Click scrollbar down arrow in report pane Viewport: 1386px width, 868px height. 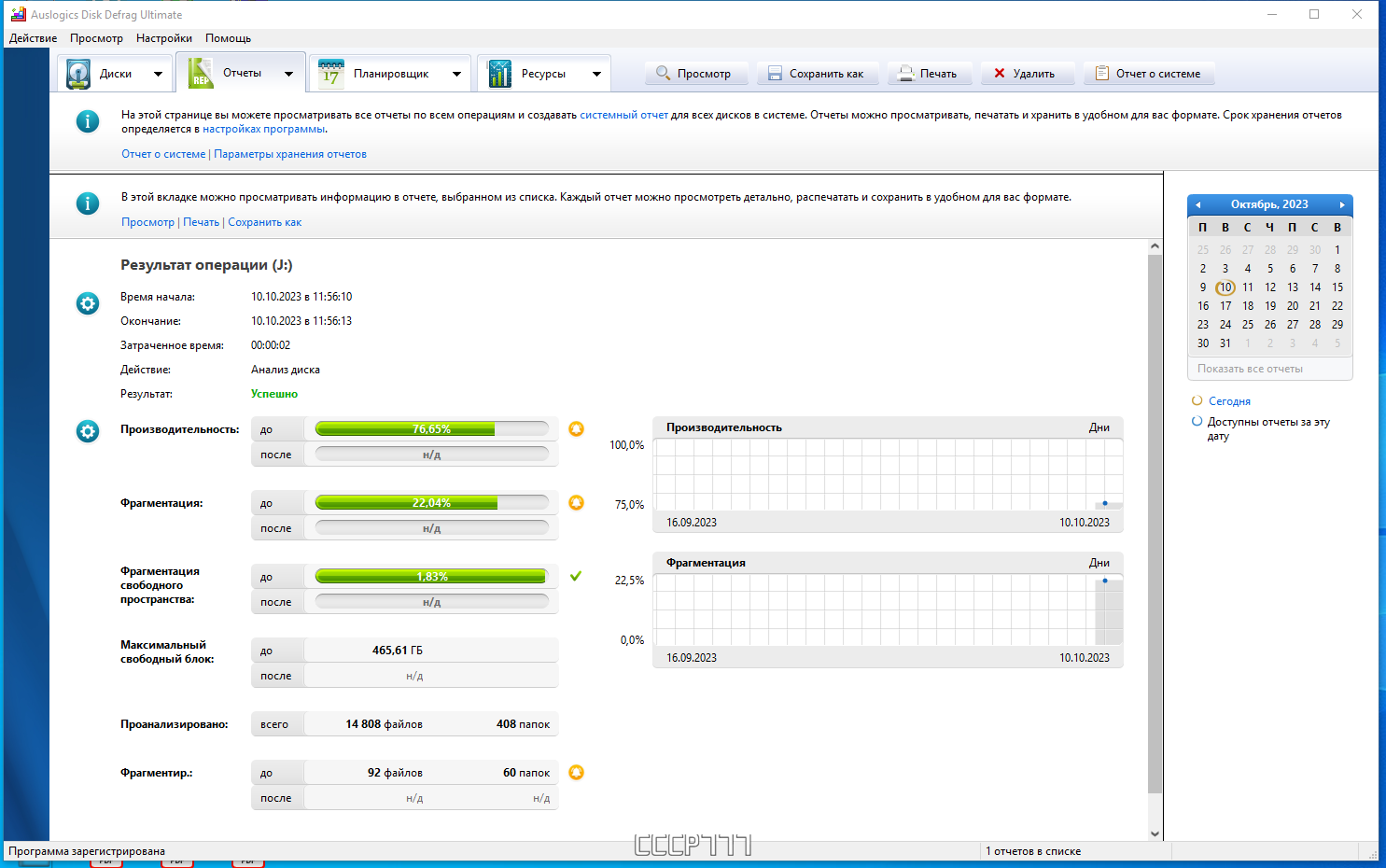(1155, 833)
